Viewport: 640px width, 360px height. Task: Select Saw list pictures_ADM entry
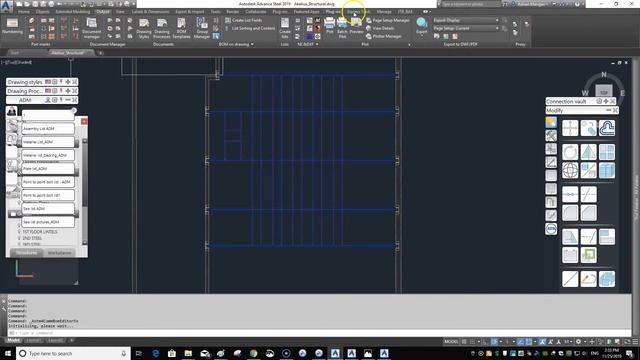(48, 222)
